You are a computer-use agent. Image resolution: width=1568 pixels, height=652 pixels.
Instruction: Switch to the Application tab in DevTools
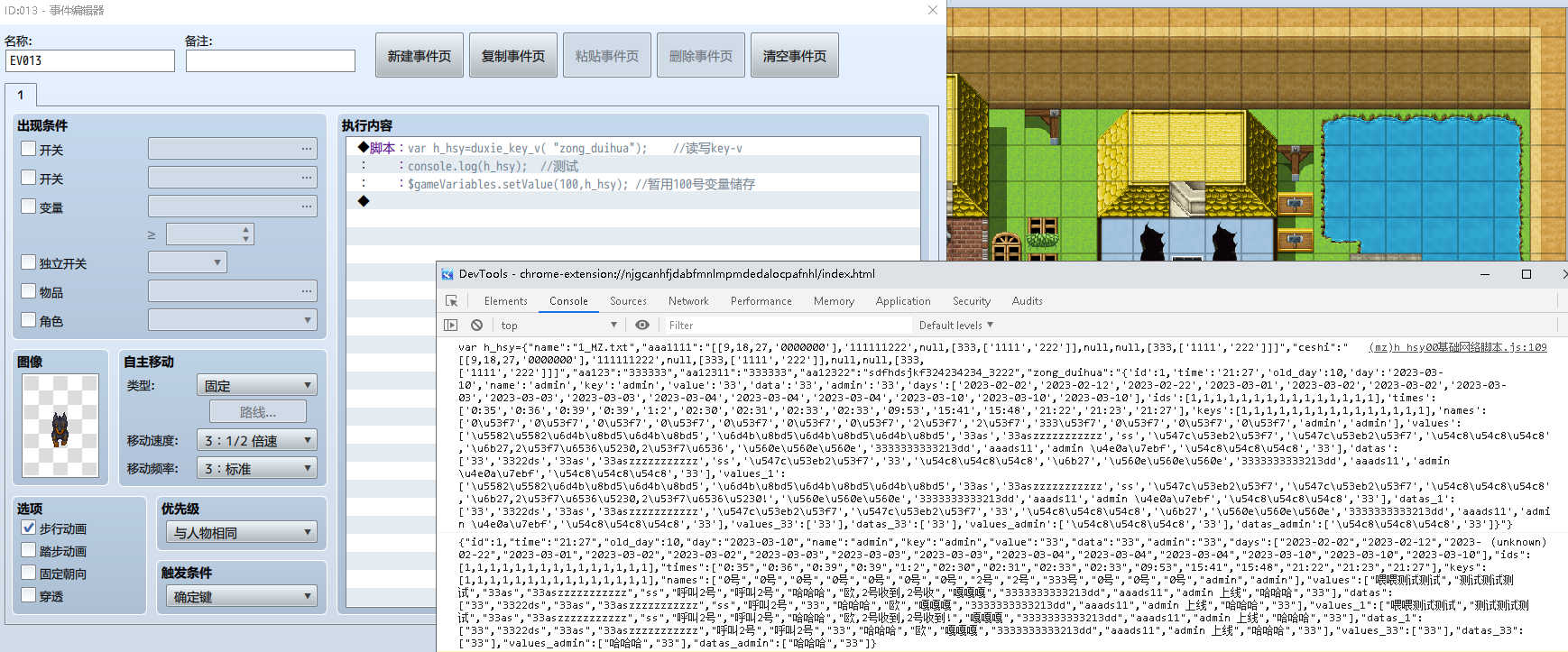tap(903, 301)
